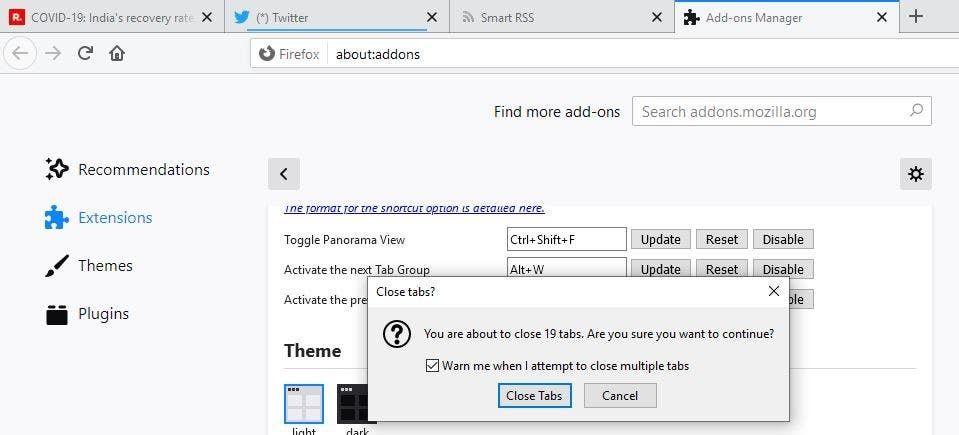Choose the light theme thumbnail

point(303,404)
